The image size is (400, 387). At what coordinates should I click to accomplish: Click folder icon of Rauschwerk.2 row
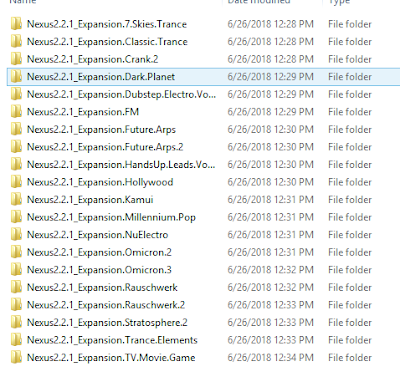tap(16, 305)
